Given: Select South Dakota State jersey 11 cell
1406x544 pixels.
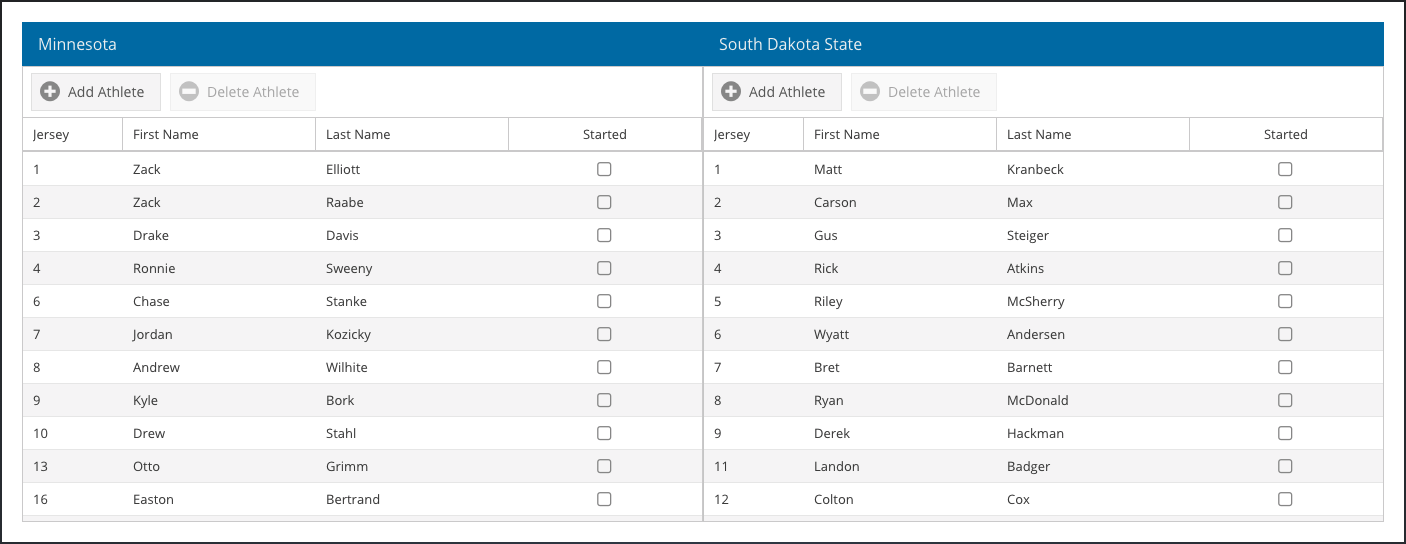Looking at the screenshot, I should (x=754, y=466).
